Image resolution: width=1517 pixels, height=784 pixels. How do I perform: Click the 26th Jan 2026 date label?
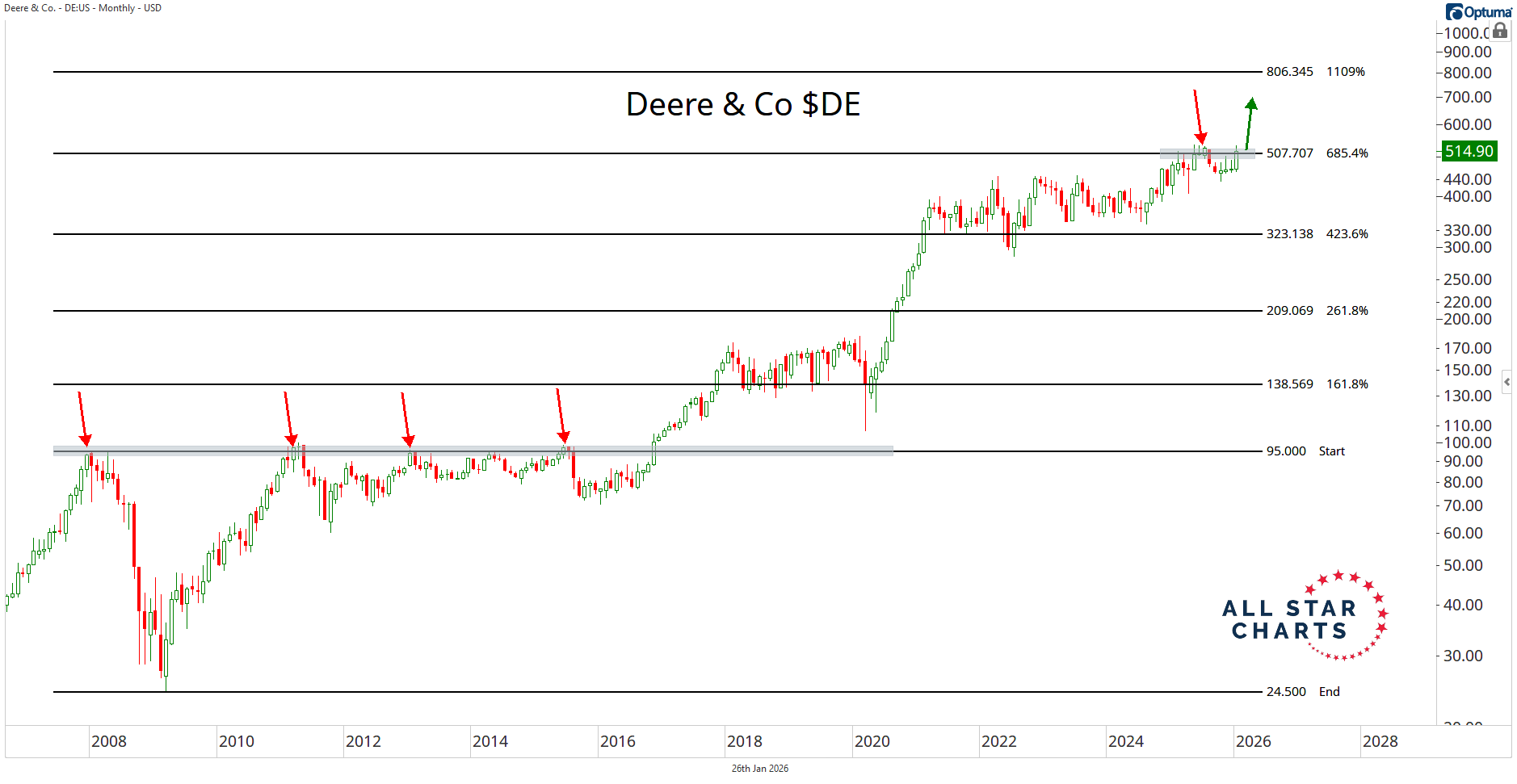coord(759,769)
